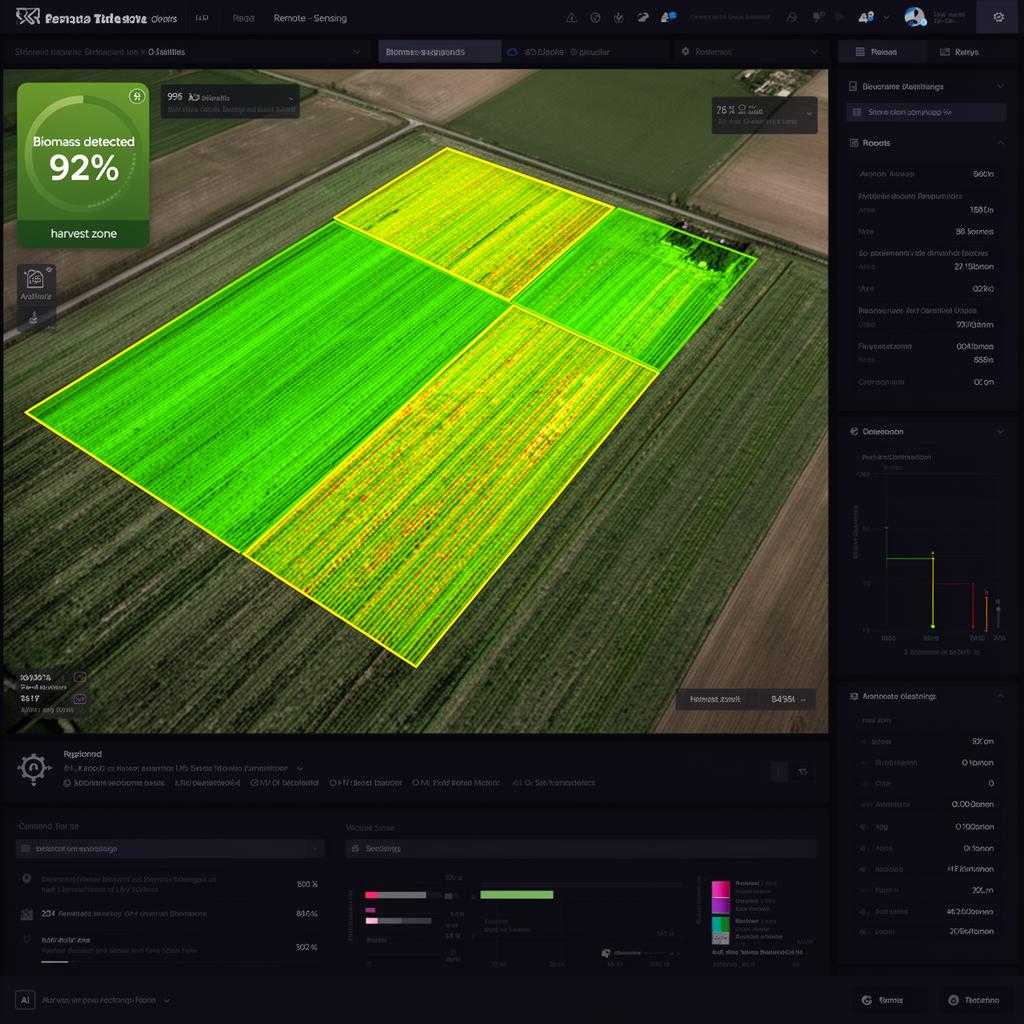
Task: Click the harvest zone button on the card
Action: 84,234
